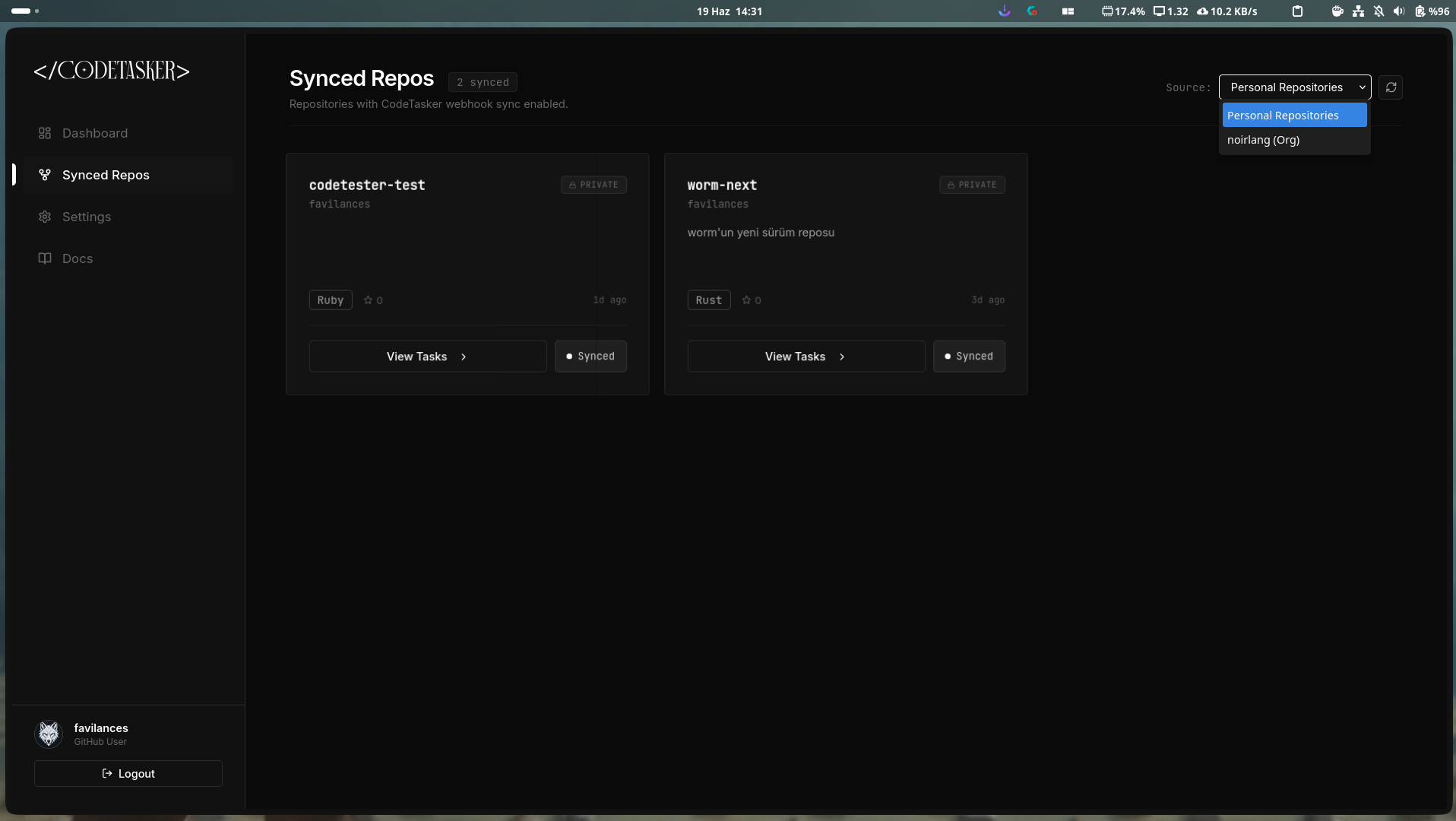
Task: Toggle Synced status on codetester-test
Action: tap(590, 357)
